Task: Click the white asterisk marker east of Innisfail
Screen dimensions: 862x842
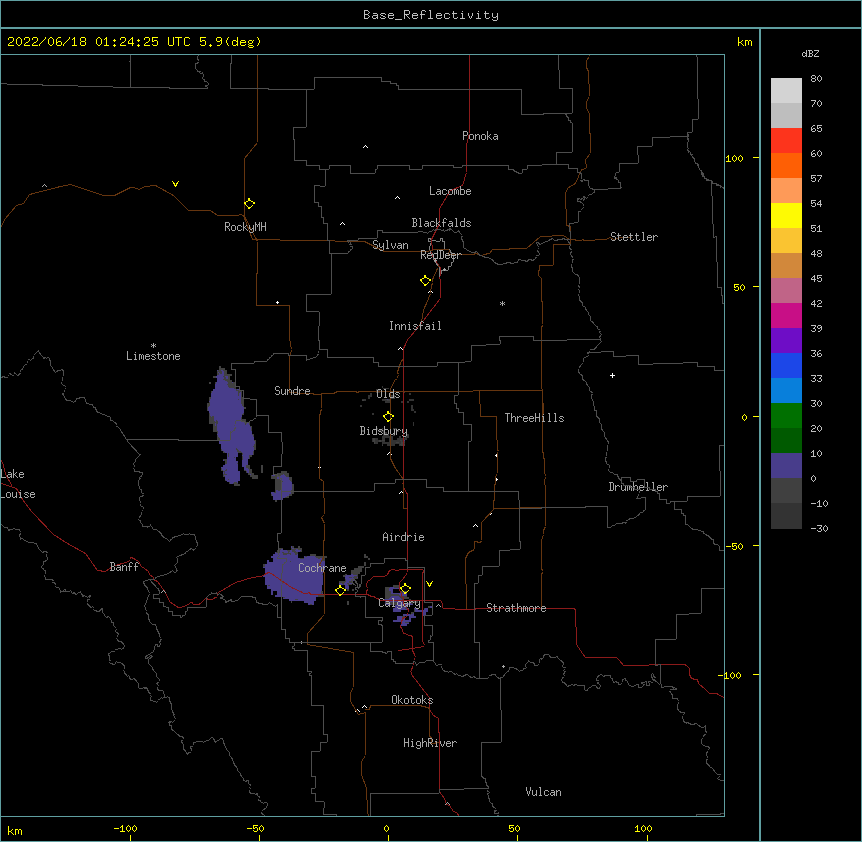Action: click(502, 303)
